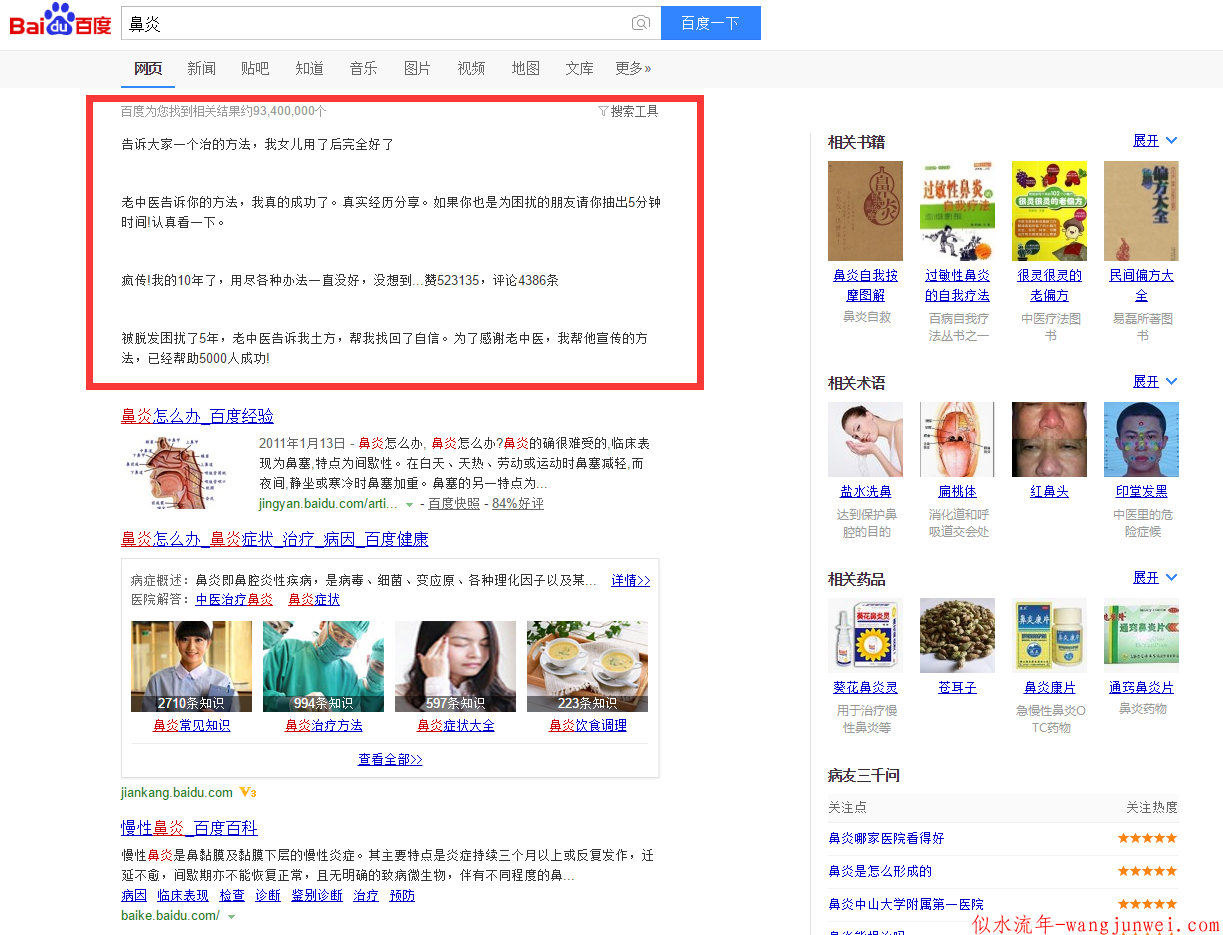Screen dimensions: 1223x935
Task: Open the 扁桃体 term link
Action: pos(957,492)
